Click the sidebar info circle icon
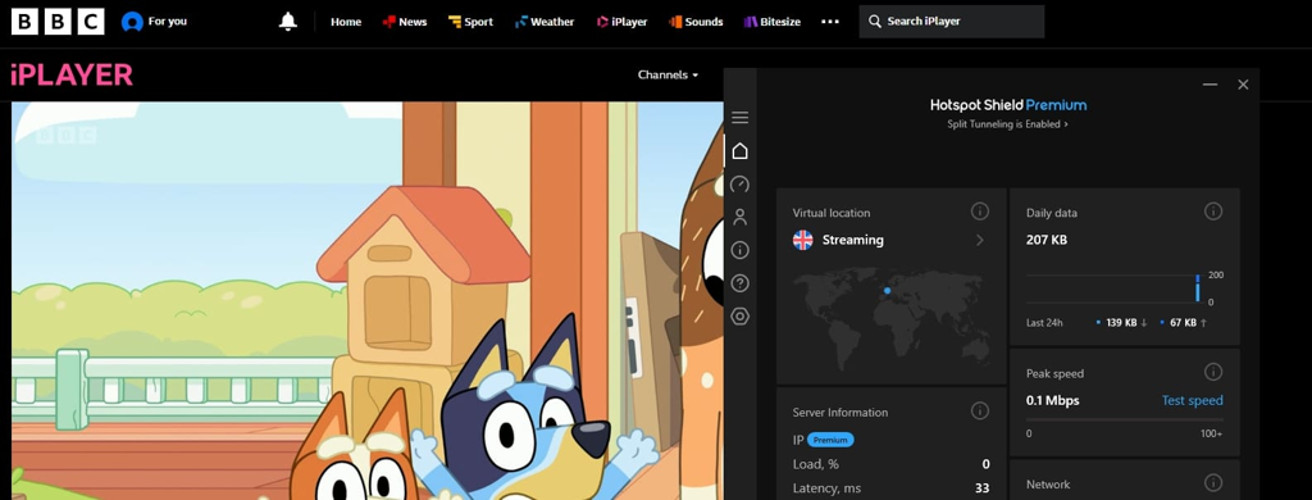 pyautogui.click(x=740, y=250)
